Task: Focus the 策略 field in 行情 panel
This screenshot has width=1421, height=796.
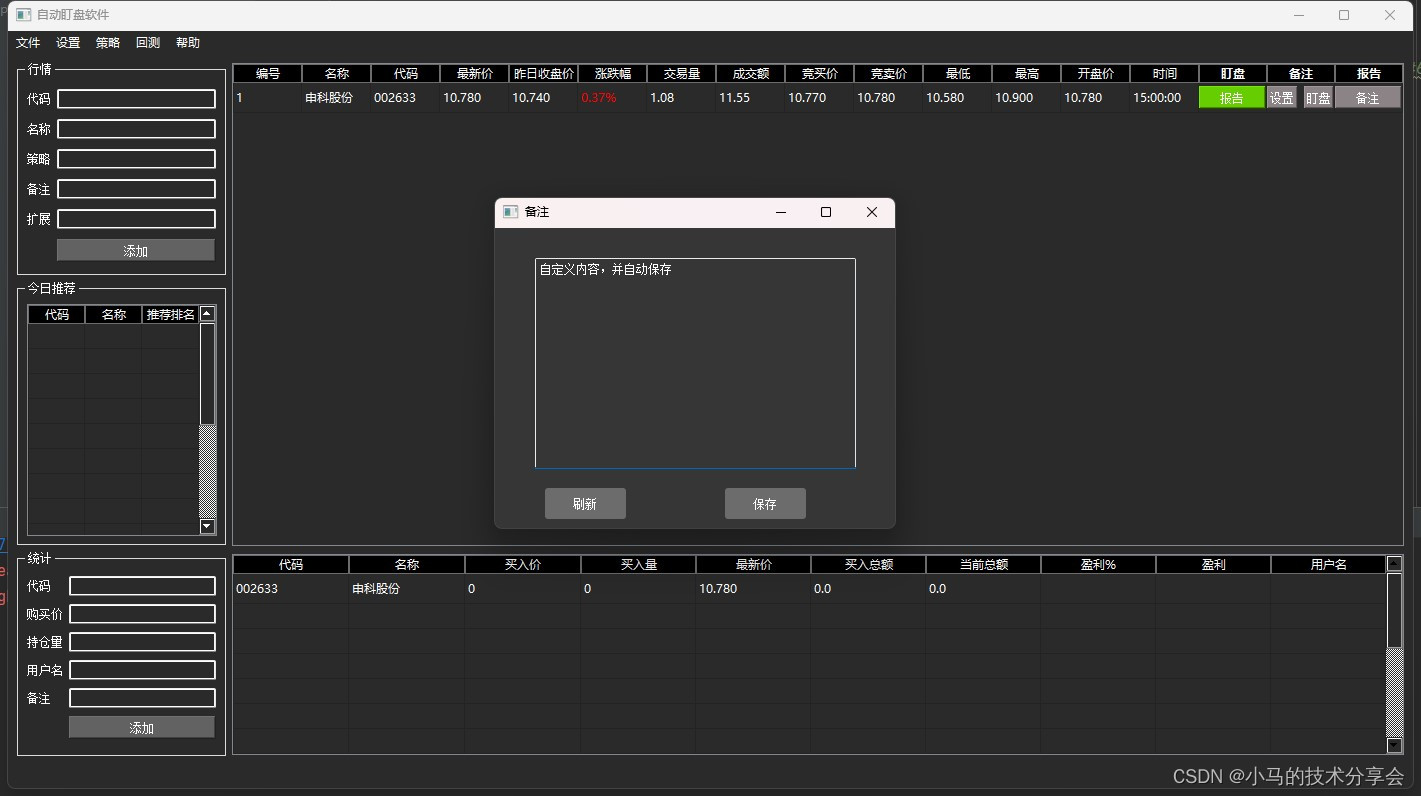Action: tap(136, 159)
